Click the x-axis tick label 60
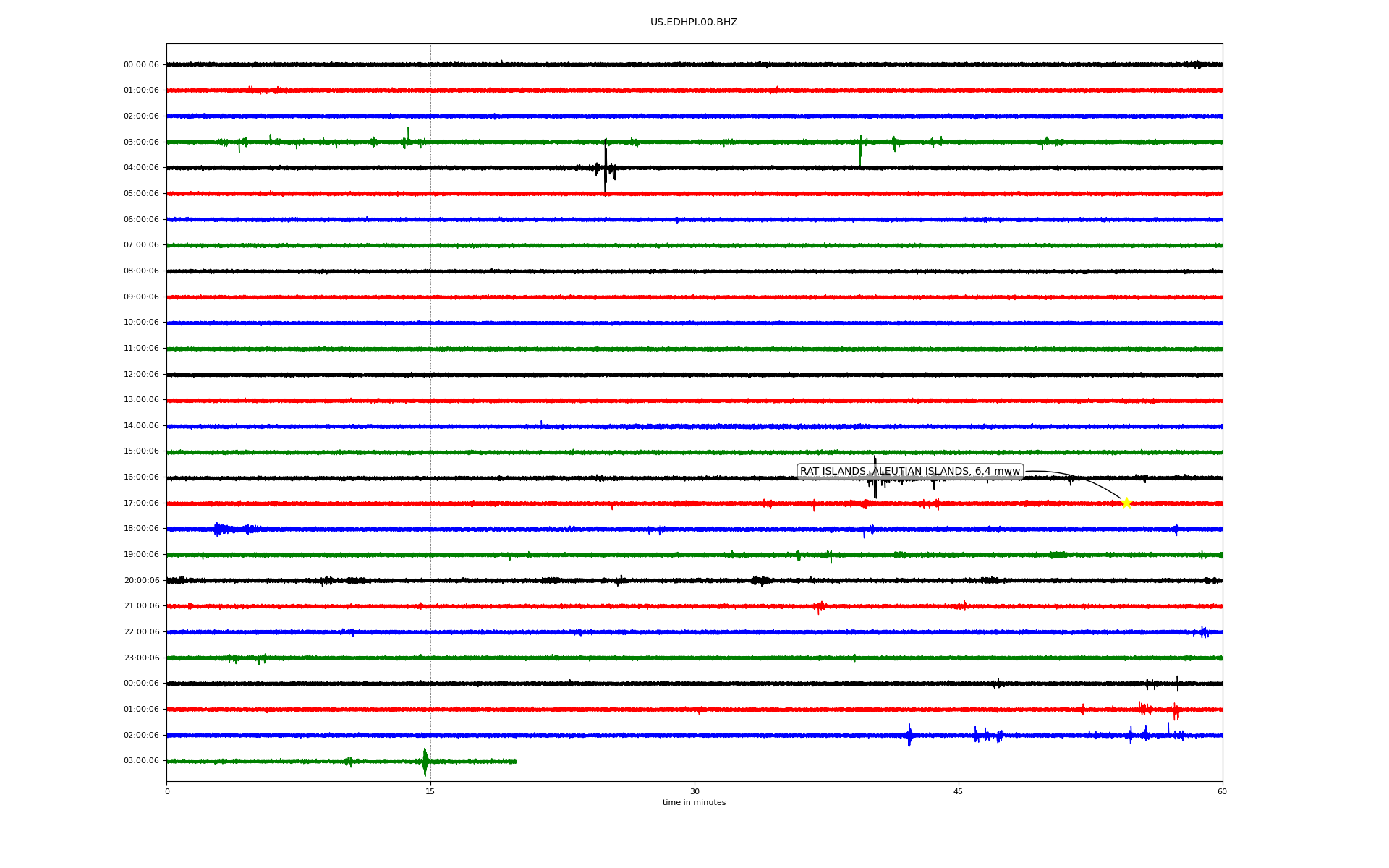Viewport: 1389px width, 868px height. tap(1222, 791)
